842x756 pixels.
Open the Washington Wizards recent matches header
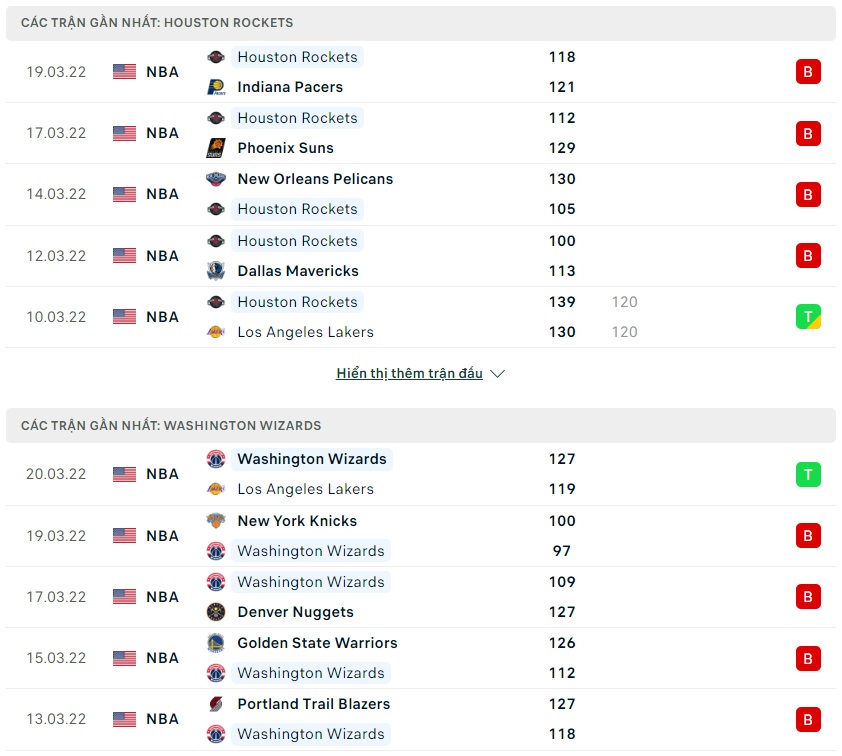171,425
